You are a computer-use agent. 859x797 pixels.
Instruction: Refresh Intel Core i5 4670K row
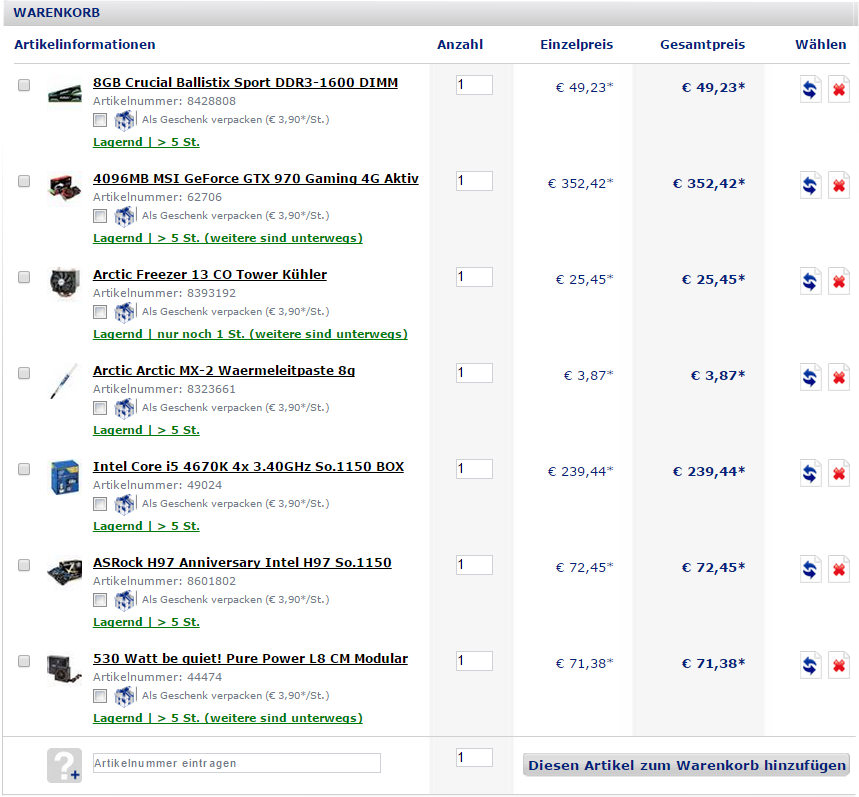[810, 473]
